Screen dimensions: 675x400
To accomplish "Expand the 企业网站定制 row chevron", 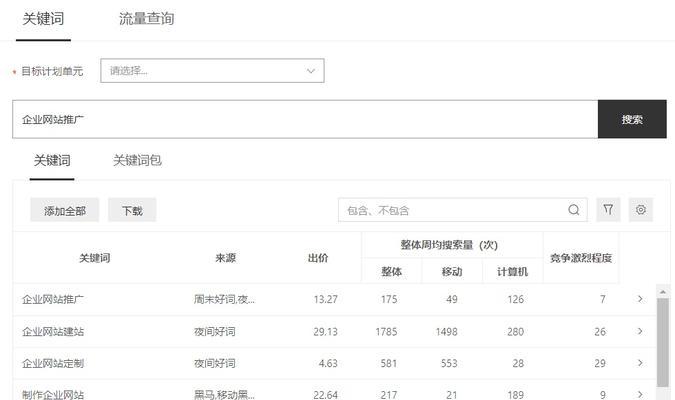I will click(640, 363).
